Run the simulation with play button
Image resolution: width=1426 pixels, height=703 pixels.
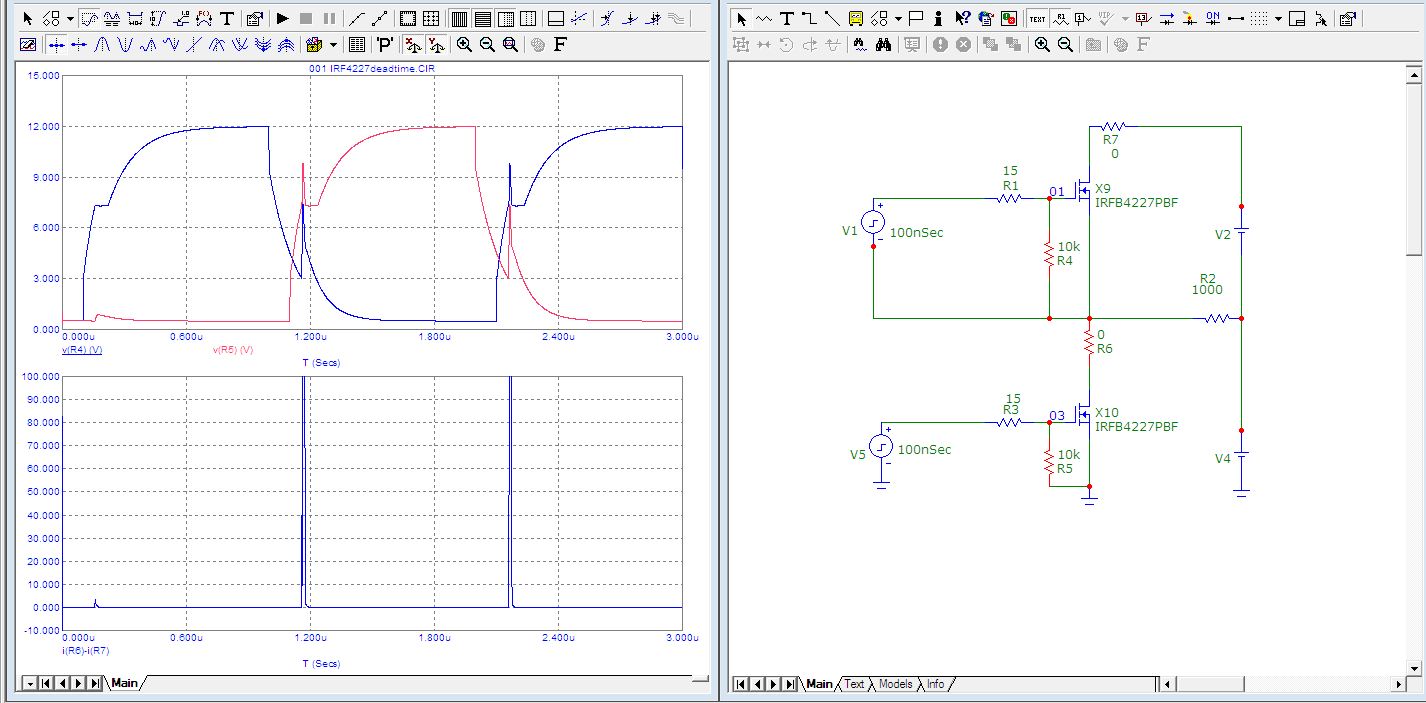point(282,18)
